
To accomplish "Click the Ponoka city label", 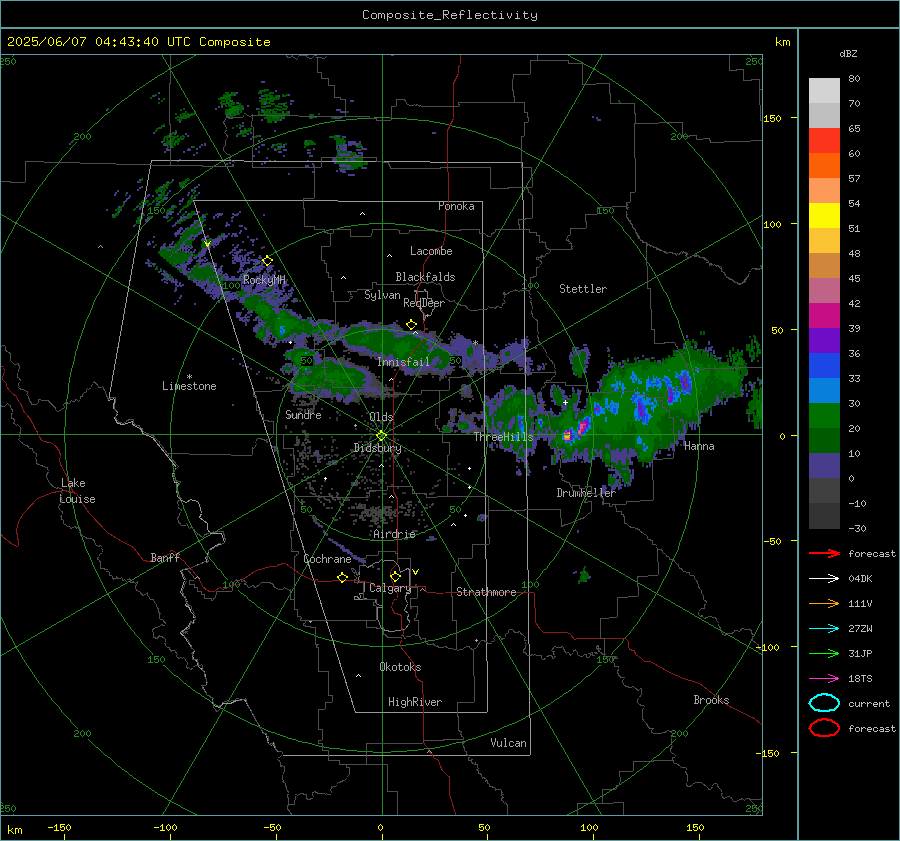I will pyautogui.click(x=456, y=206).
